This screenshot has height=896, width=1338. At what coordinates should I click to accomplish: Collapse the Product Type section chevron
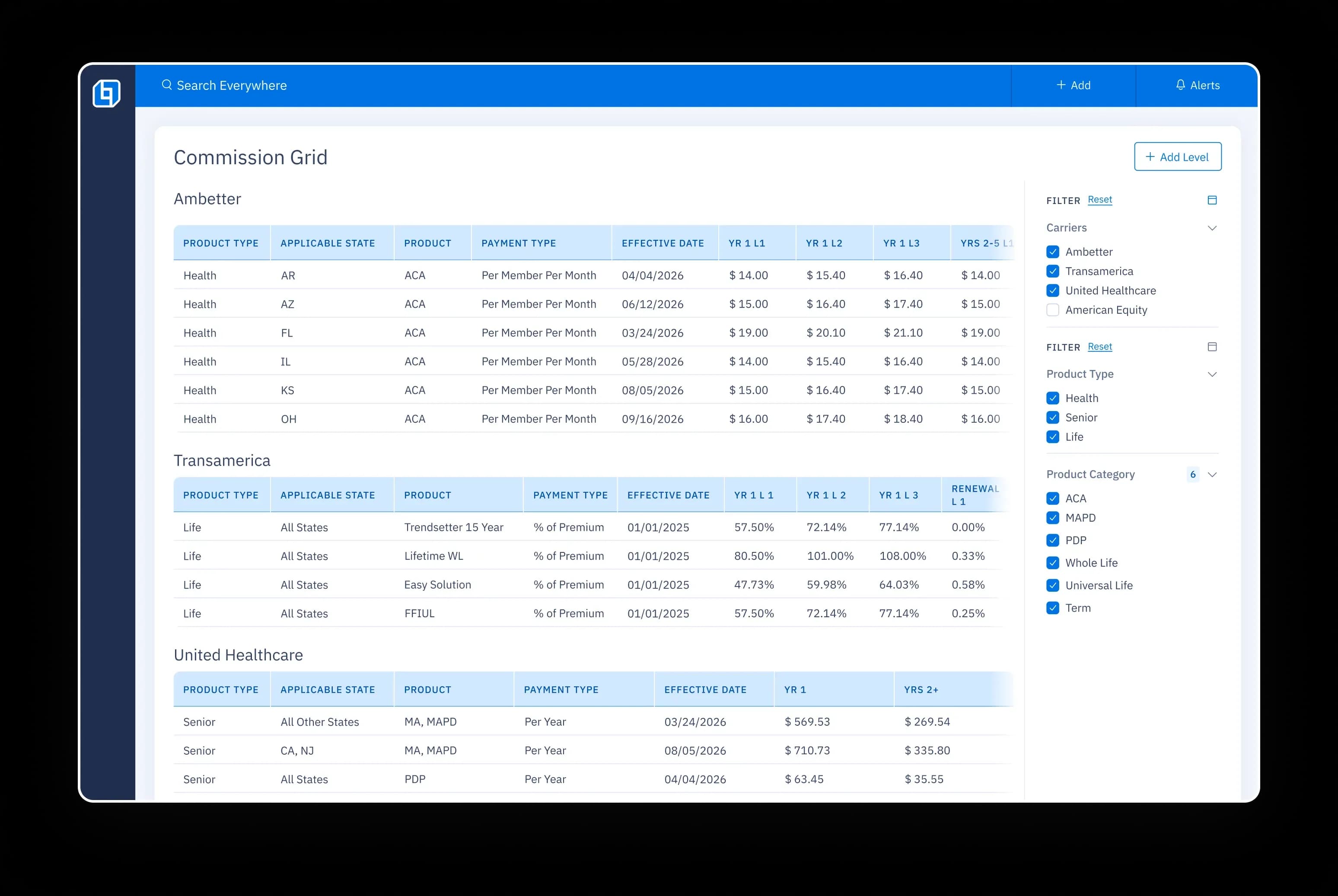click(1212, 374)
